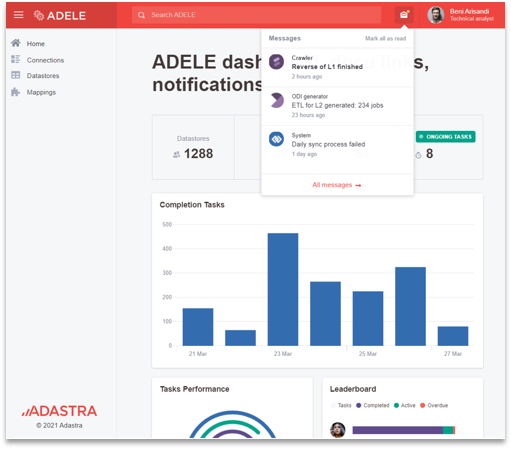
Task: Open Connections page
Action: 45,60
